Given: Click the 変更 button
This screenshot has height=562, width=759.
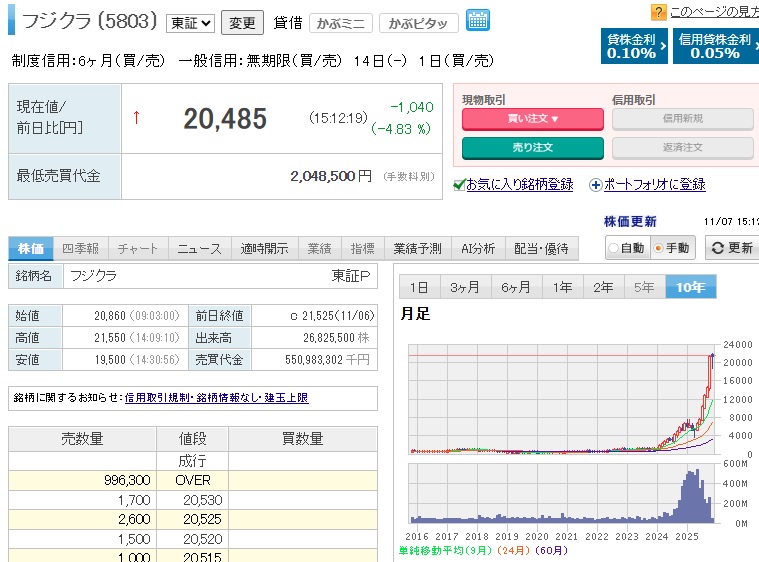Looking at the screenshot, I should [x=242, y=22].
